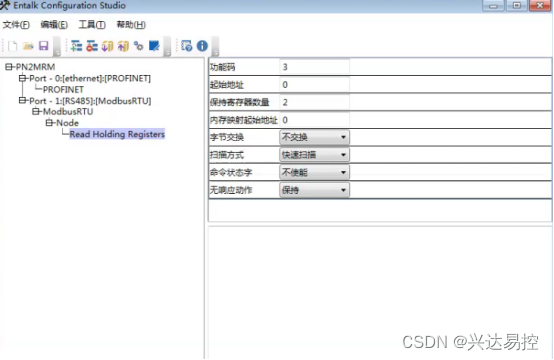Click the Add node green plus icon
The height and width of the screenshot is (360, 554).
[x=76, y=46]
